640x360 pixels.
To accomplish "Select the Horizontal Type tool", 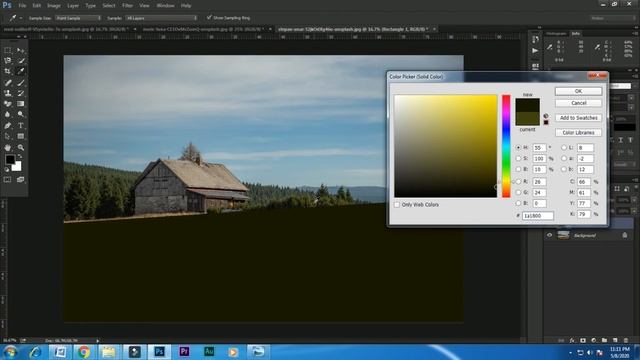I will [21, 126].
